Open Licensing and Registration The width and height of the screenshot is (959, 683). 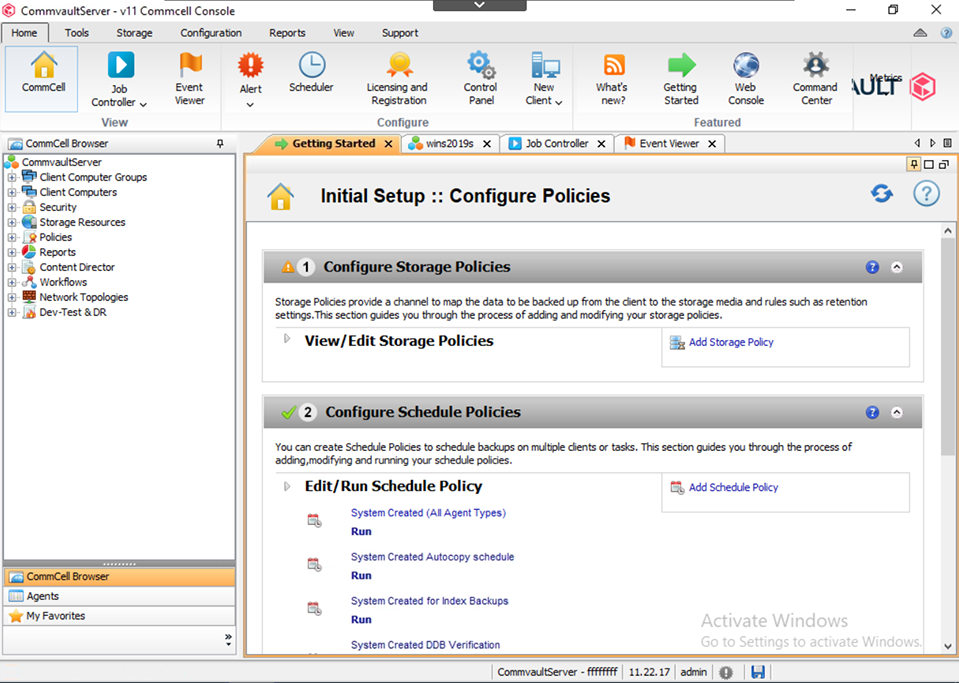tap(398, 78)
